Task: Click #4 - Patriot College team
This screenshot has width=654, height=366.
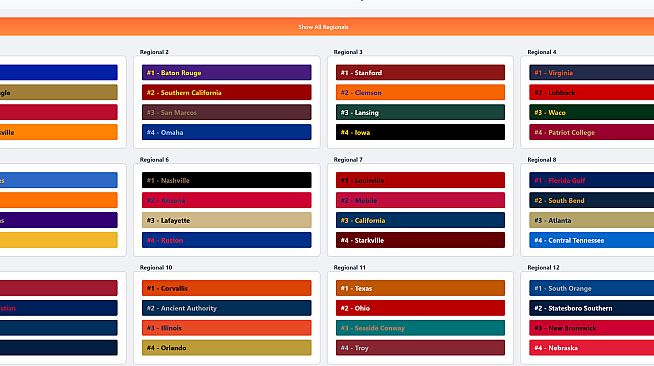Action: 591,132
